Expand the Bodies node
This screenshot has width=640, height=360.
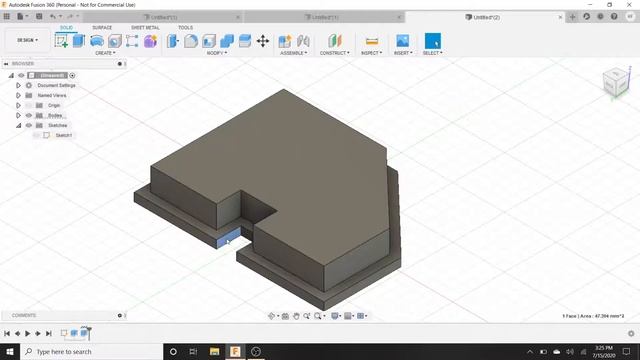(18, 116)
